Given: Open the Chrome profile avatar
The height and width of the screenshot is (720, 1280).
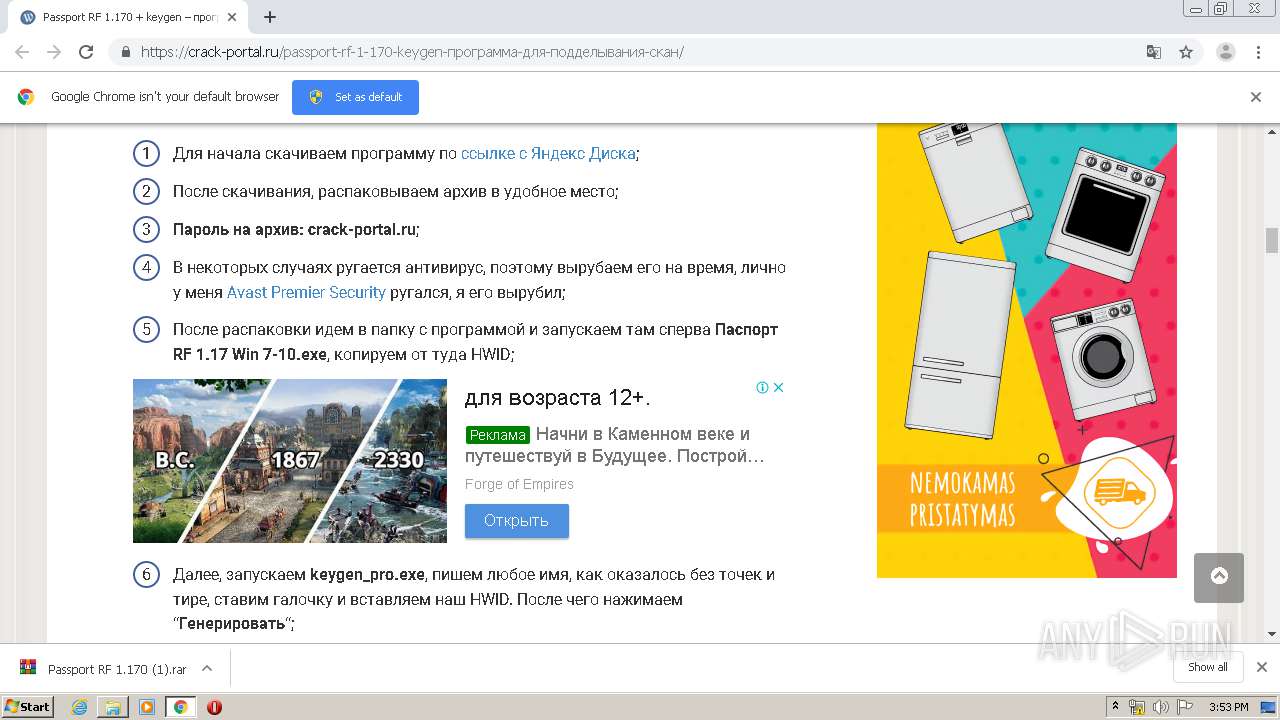Looking at the screenshot, I should [1225, 52].
